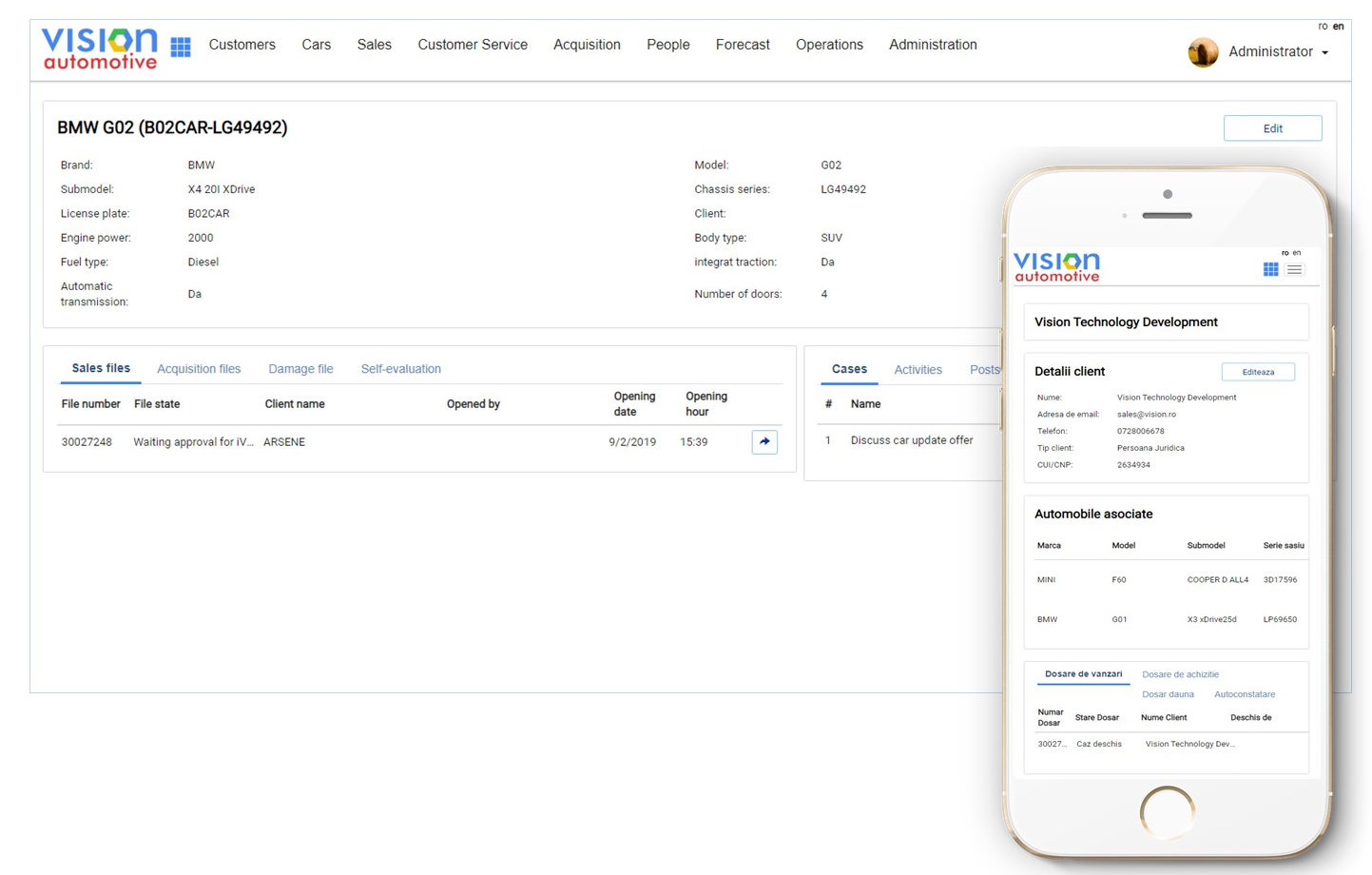
Task: Open the Cars menu
Action: tap(317, 45)
